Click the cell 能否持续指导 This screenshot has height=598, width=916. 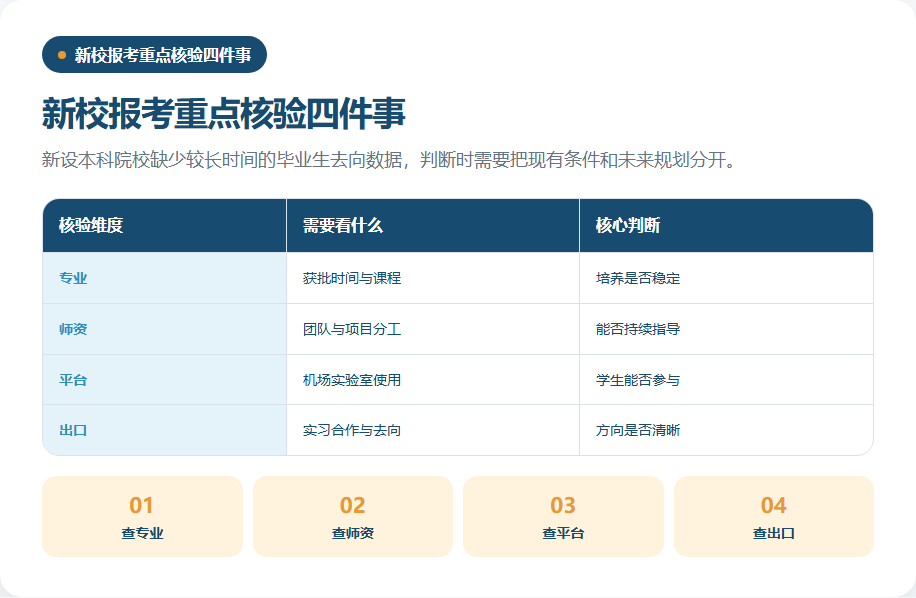tap(726, 329)
